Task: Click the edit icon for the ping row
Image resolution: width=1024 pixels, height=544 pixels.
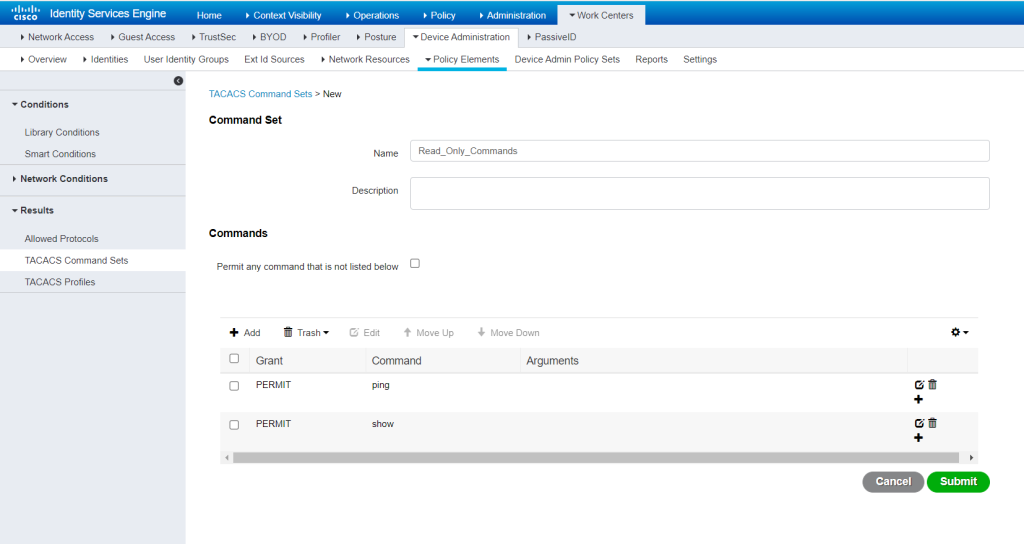Action: tap(920, 385)
